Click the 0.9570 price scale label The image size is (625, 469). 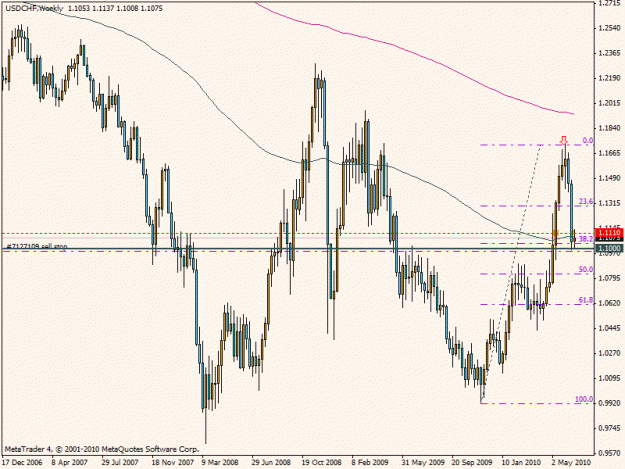[x=610, y=453]
